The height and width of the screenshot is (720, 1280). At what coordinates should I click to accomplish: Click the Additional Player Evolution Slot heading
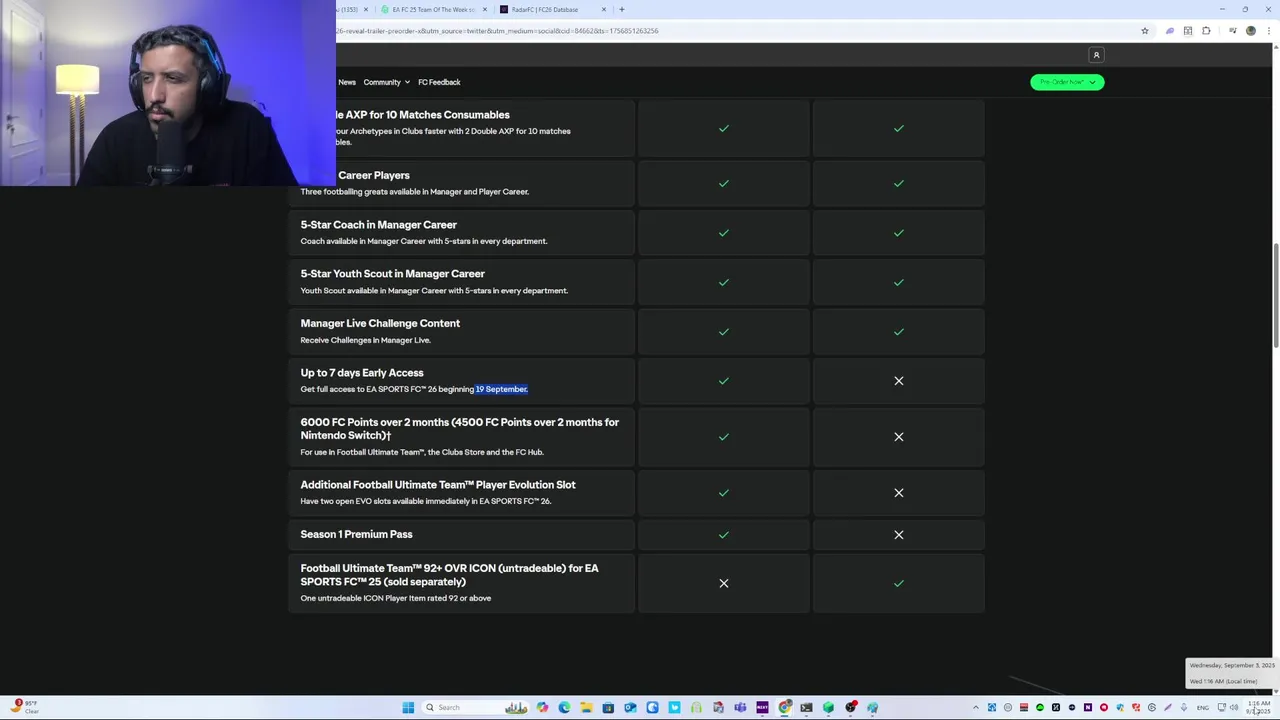point(438,485)
